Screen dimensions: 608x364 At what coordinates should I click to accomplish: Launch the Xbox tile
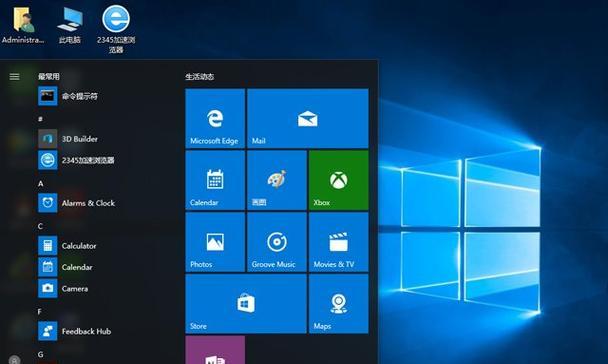click(x=339, y=180)
